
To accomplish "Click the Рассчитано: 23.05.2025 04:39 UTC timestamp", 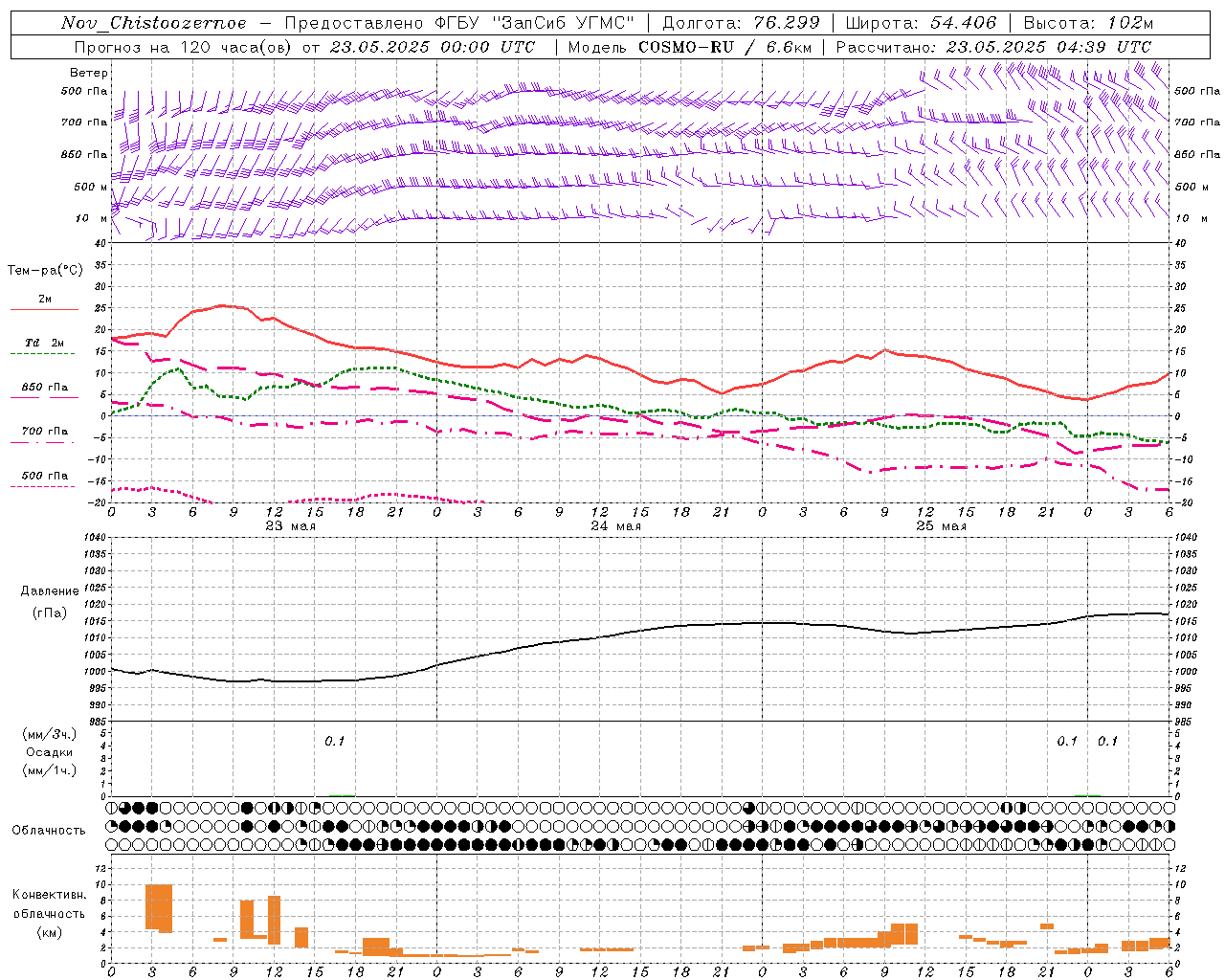I will tap(993, 47).
